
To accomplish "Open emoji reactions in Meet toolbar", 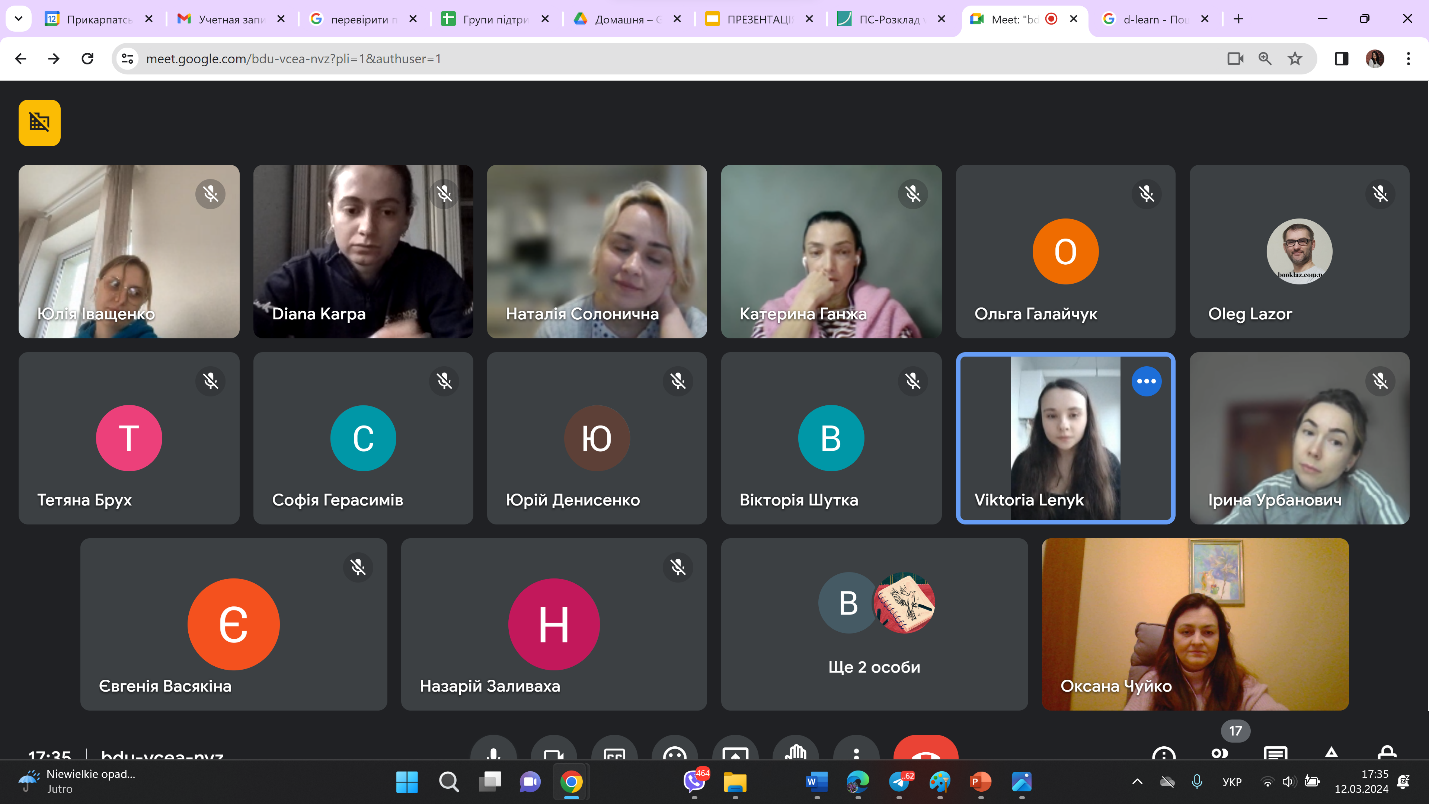I will pos(675,754).
